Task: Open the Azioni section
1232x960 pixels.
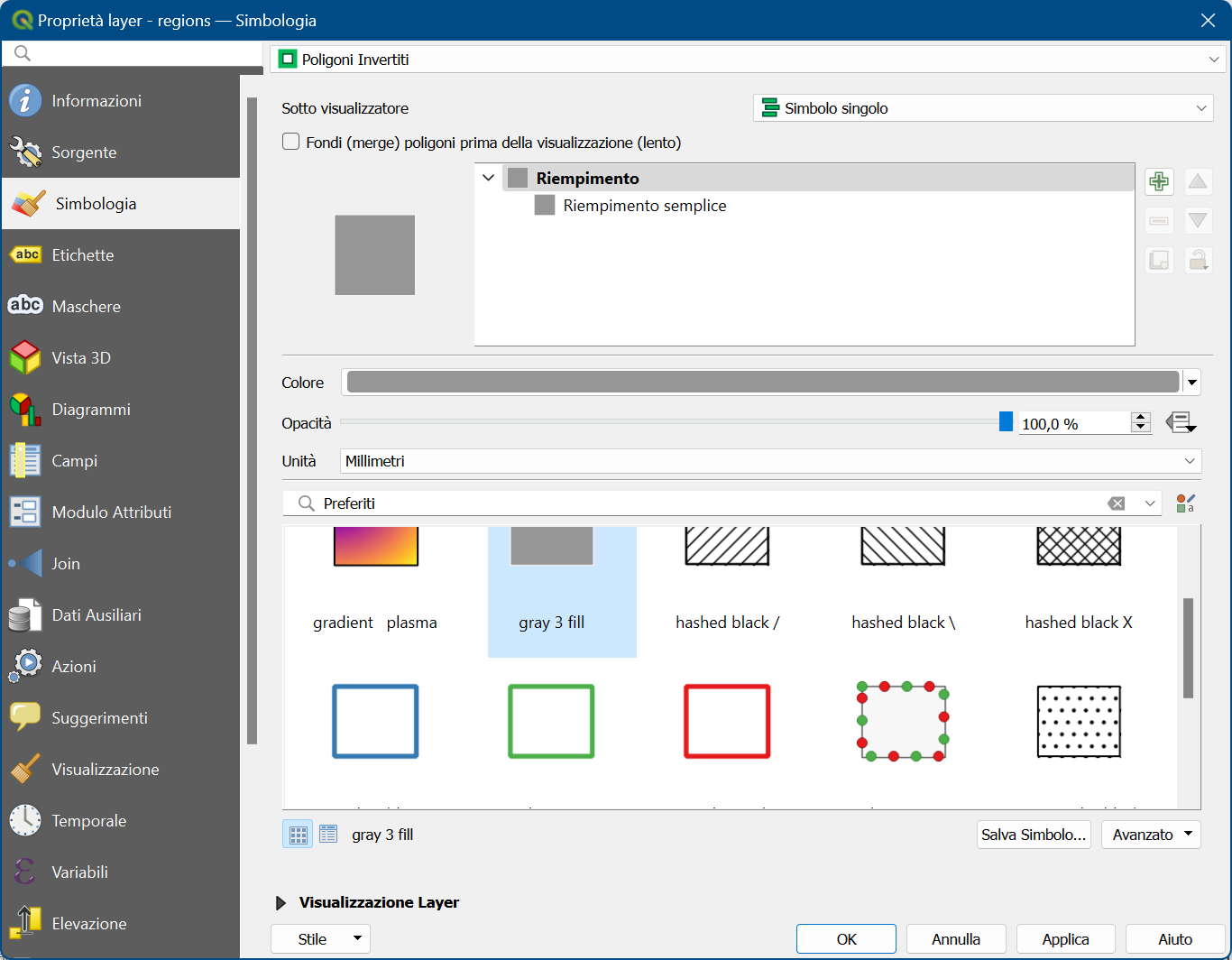Action: (120, 667)
